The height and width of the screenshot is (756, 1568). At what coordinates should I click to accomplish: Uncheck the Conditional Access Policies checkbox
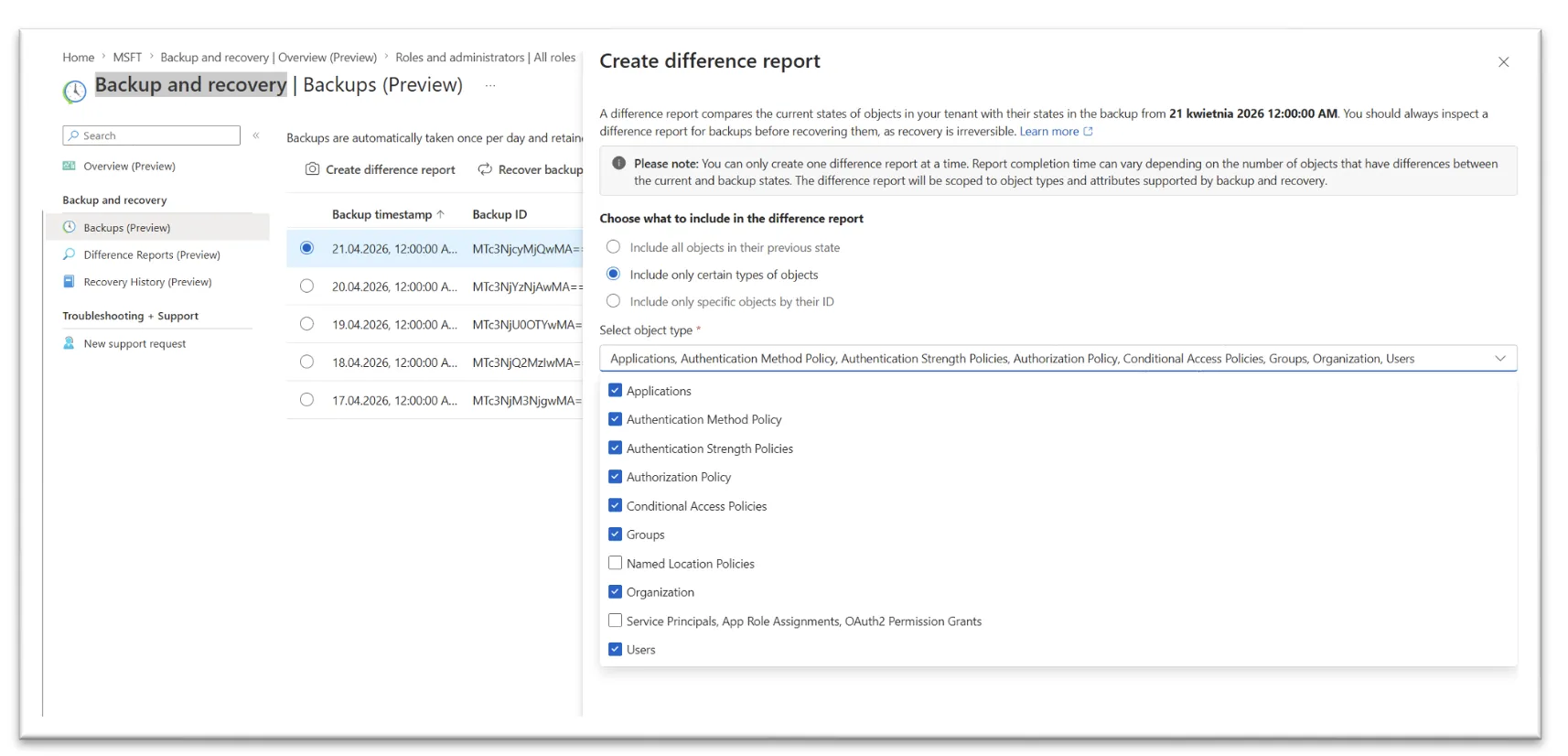616,505
